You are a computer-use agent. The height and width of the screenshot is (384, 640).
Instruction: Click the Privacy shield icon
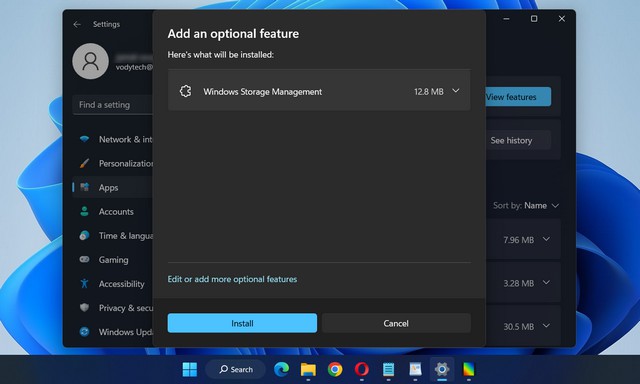pos(84,308)
